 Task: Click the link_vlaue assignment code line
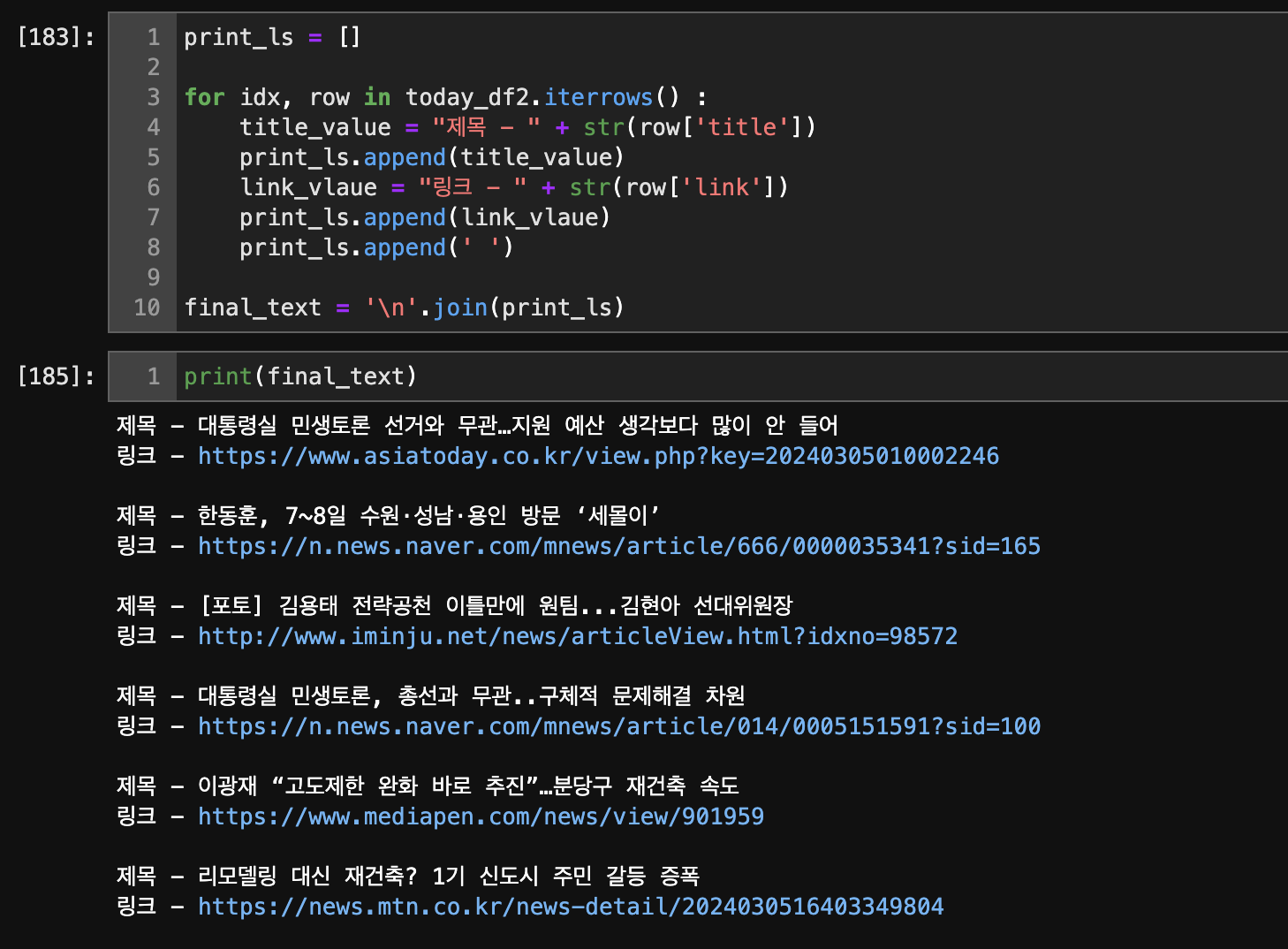[x=513, y=187]
